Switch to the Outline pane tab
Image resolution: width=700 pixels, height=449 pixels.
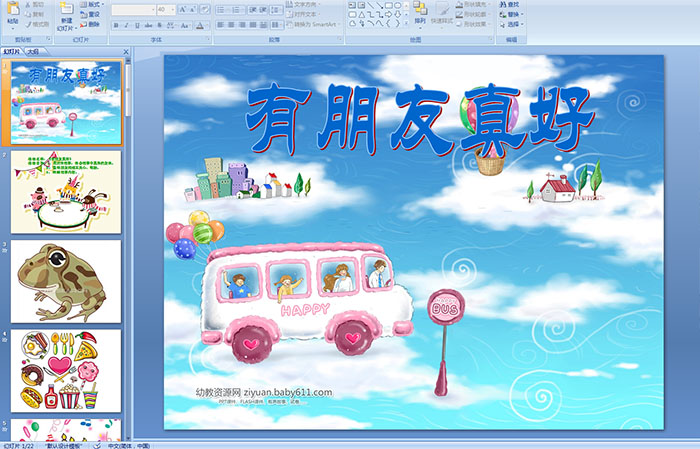point(33,51)
